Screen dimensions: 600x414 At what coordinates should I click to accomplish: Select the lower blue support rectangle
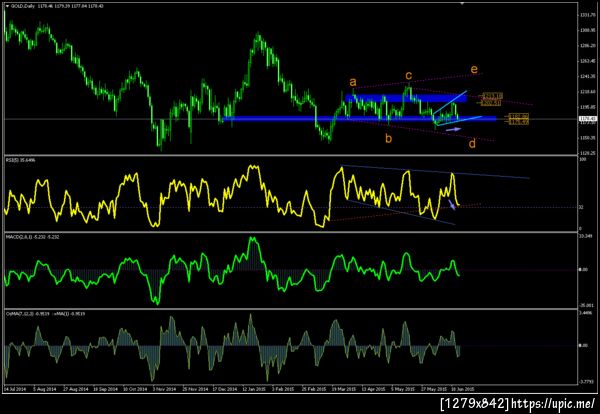pos(359,119)
